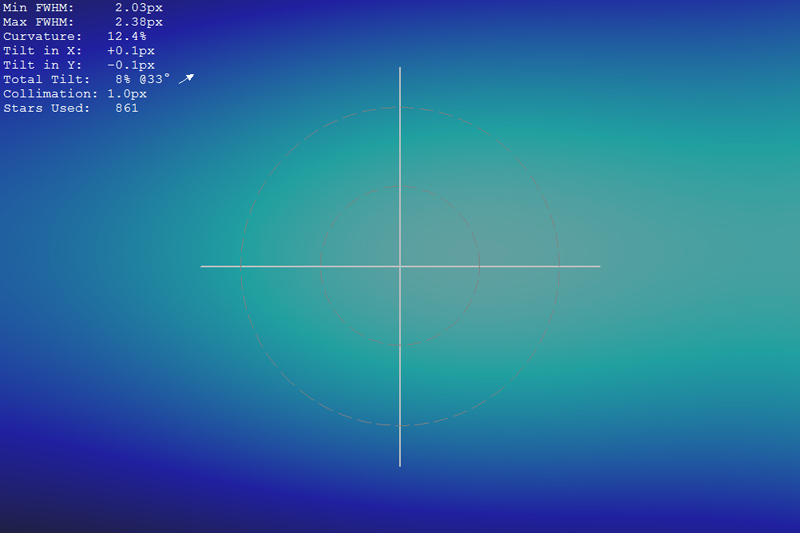This screenshot has width=800, height=533.
Task: Click the Curvature label
Action: (42, 36)
